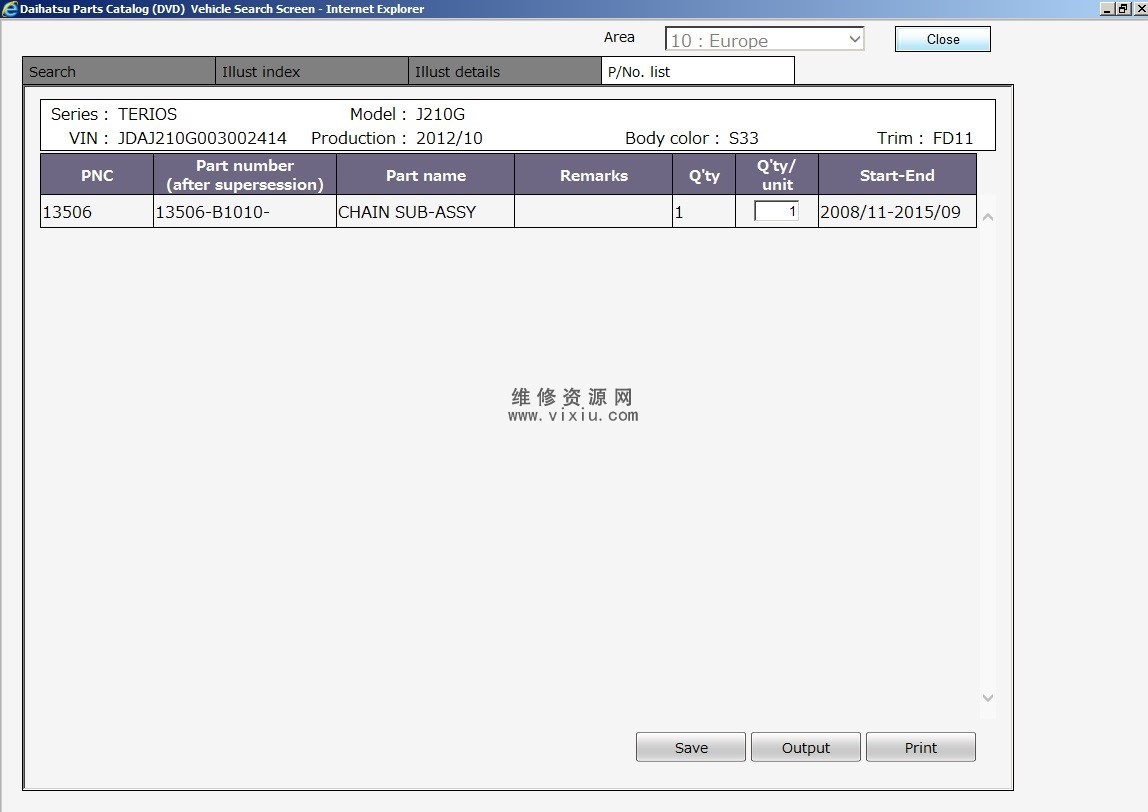Click the Production value 2012/10
1148x812 pixels.
(449, 138)
